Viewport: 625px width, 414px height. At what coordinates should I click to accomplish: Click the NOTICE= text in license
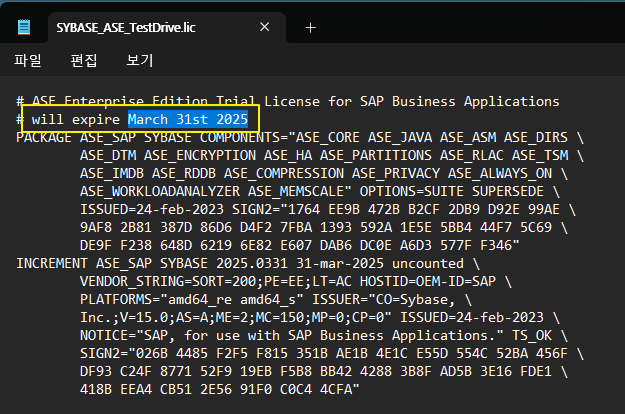point(112,335)
